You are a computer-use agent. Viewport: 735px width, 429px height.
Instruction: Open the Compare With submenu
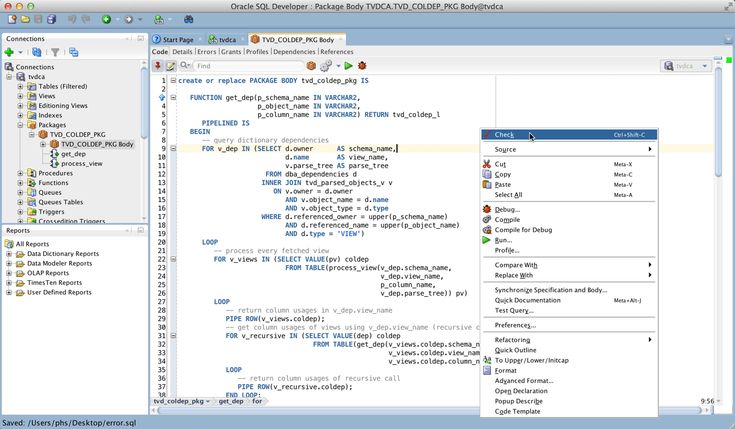(569, 265)
